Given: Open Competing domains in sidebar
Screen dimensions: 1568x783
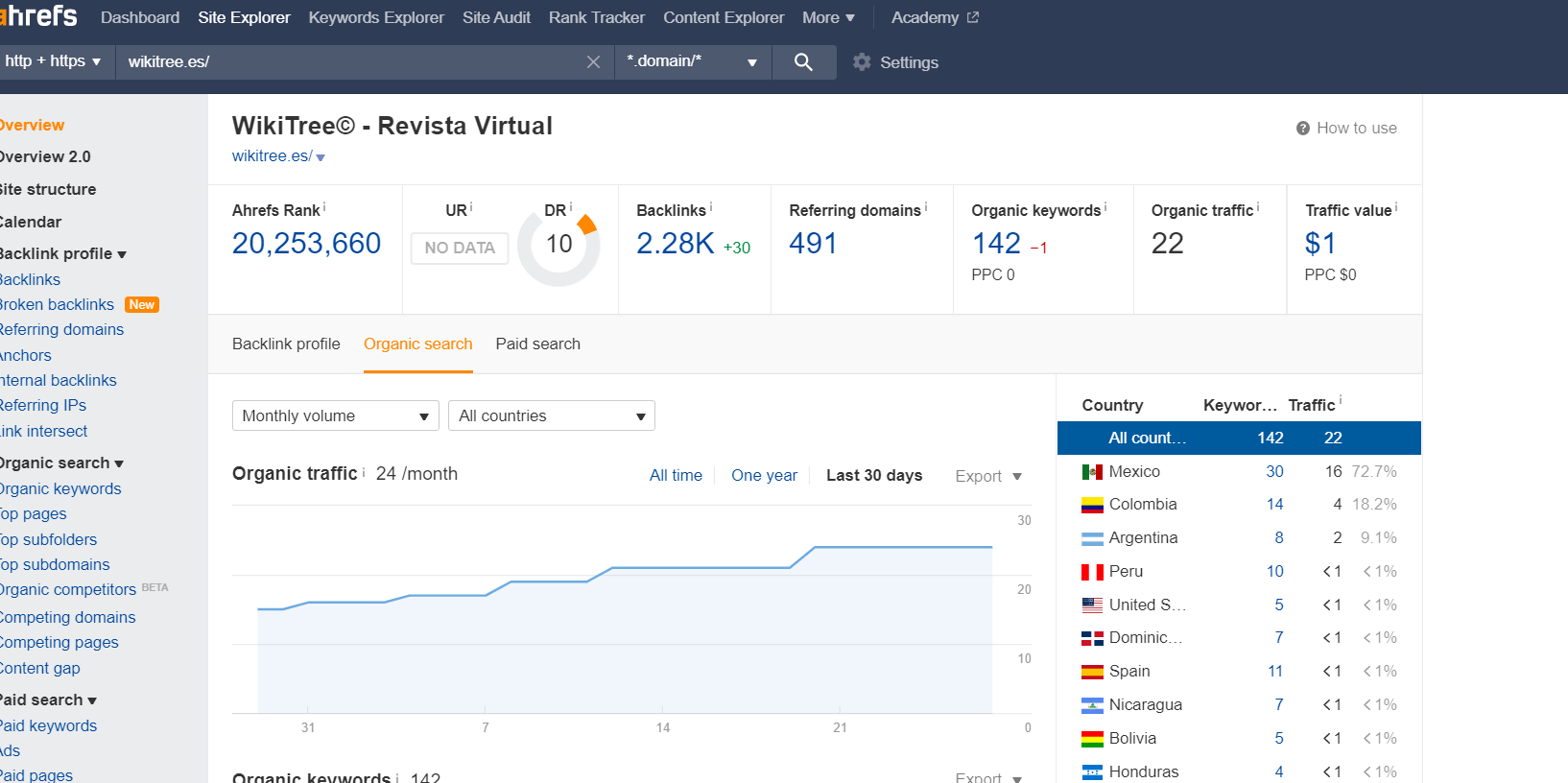Looking at the screenshot, I should [x=67, y=617].
